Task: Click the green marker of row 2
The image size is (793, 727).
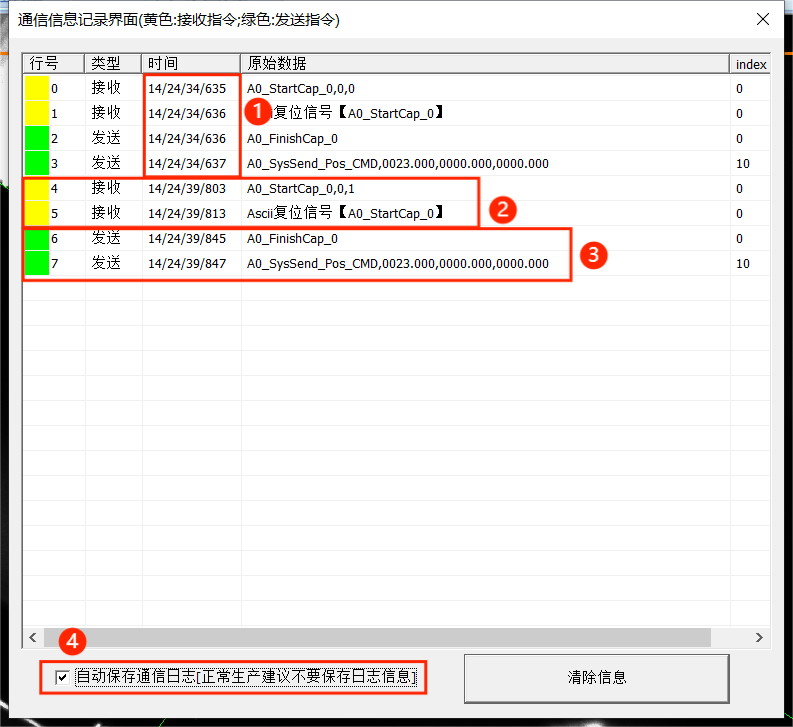Action: point(37,138)
